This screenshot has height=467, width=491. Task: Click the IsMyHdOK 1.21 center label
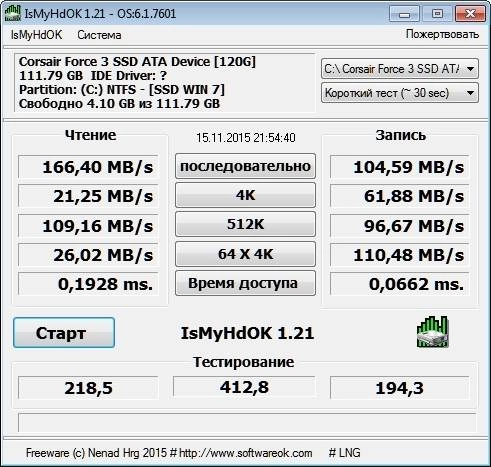[x=247, y=333]
